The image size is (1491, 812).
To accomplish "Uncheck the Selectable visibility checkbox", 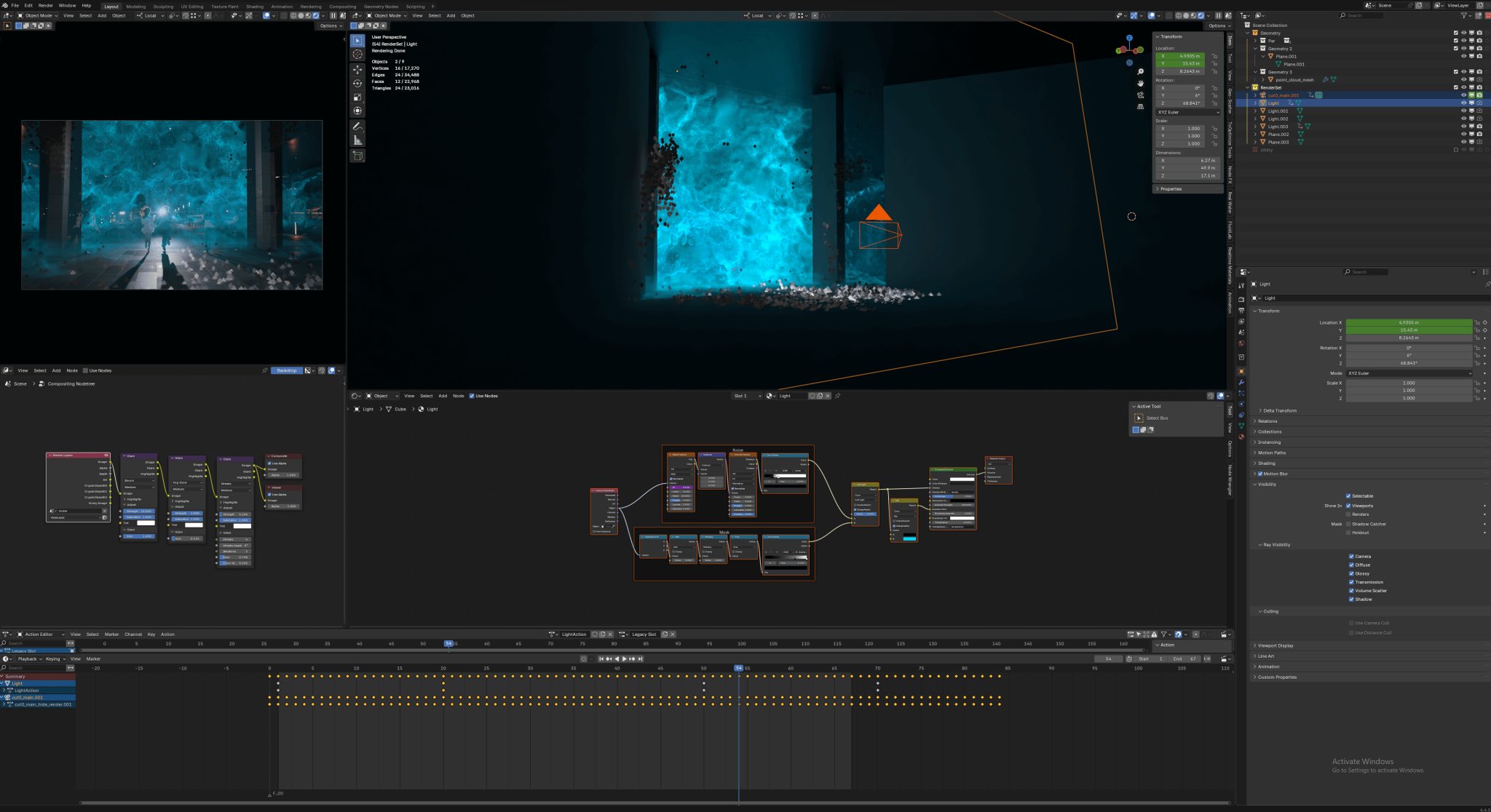I will click(1348, 496).
